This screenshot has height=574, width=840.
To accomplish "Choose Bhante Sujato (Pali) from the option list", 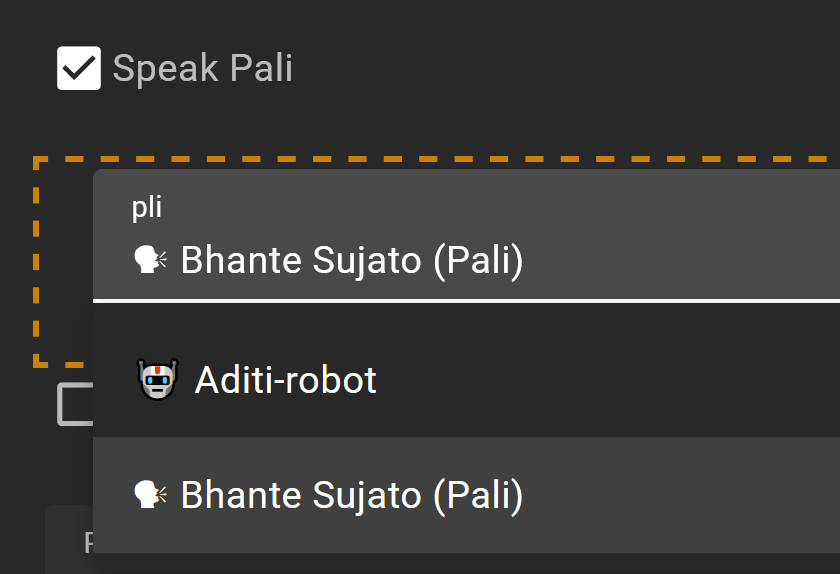I will [x=466, y=495].
